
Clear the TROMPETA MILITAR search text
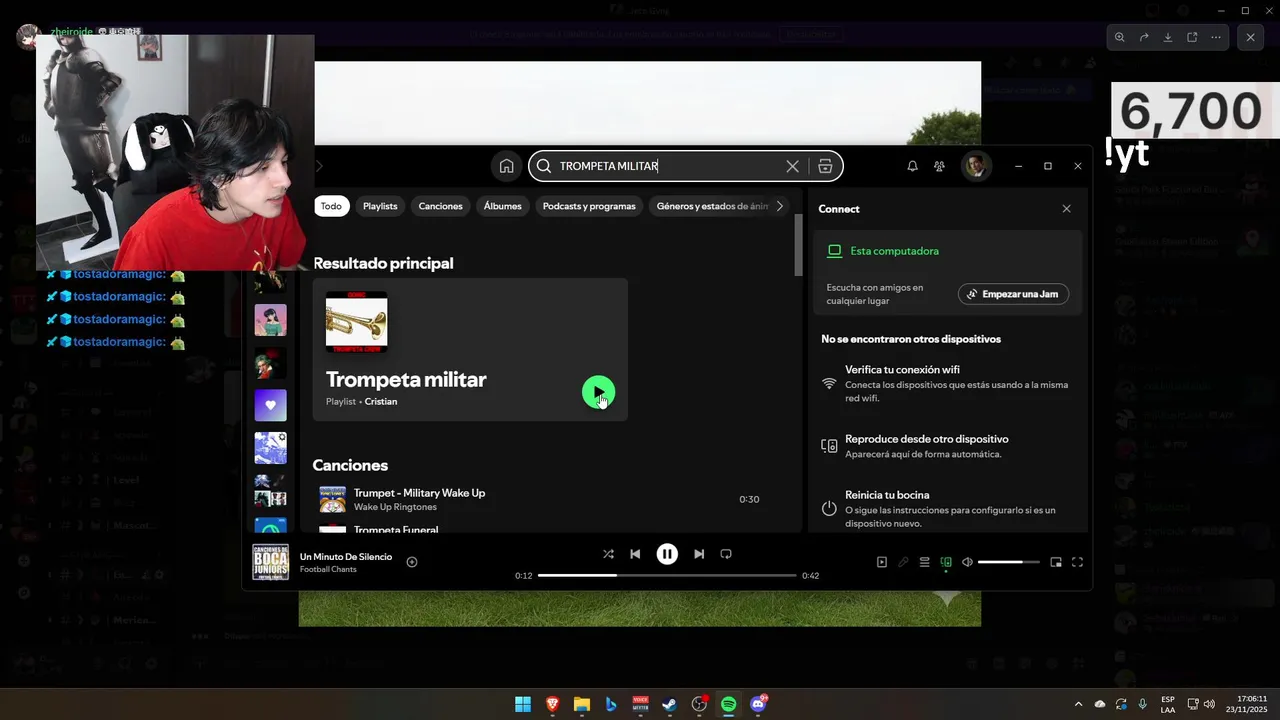(792, 166)
